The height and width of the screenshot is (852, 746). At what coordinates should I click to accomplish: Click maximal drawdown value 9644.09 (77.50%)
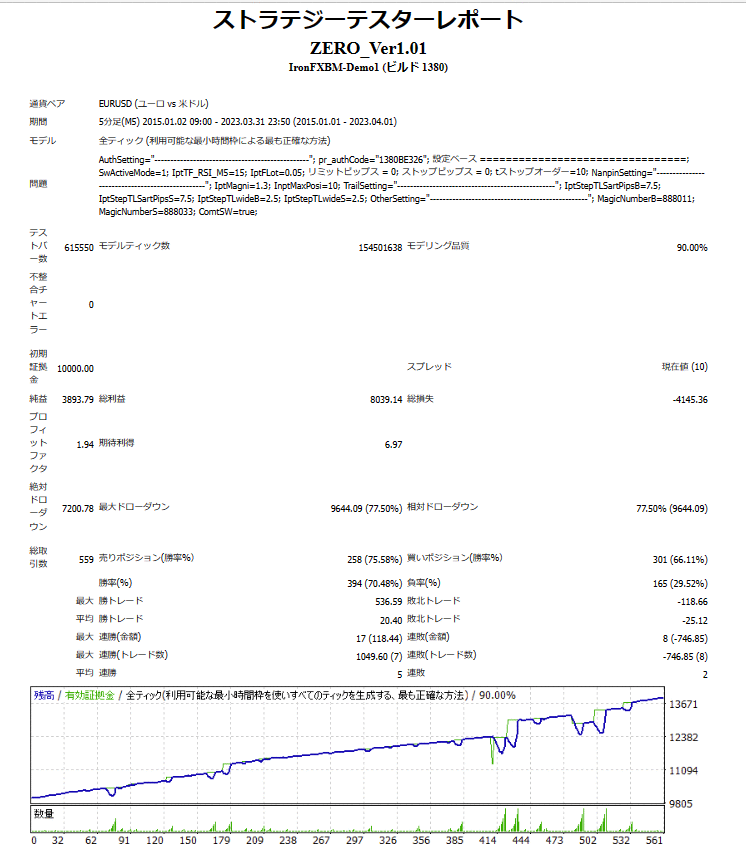pyautogui.click(x=366, y=509)
